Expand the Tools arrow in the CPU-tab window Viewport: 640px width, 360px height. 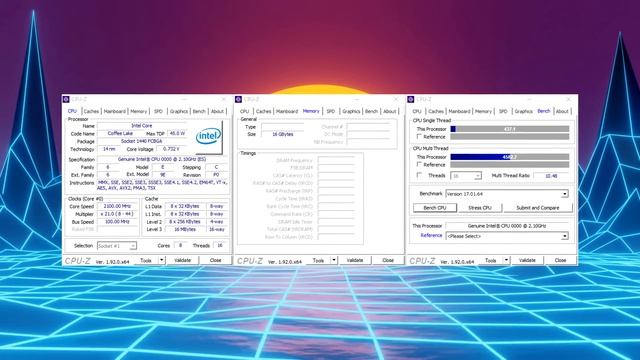pos(162,260)
